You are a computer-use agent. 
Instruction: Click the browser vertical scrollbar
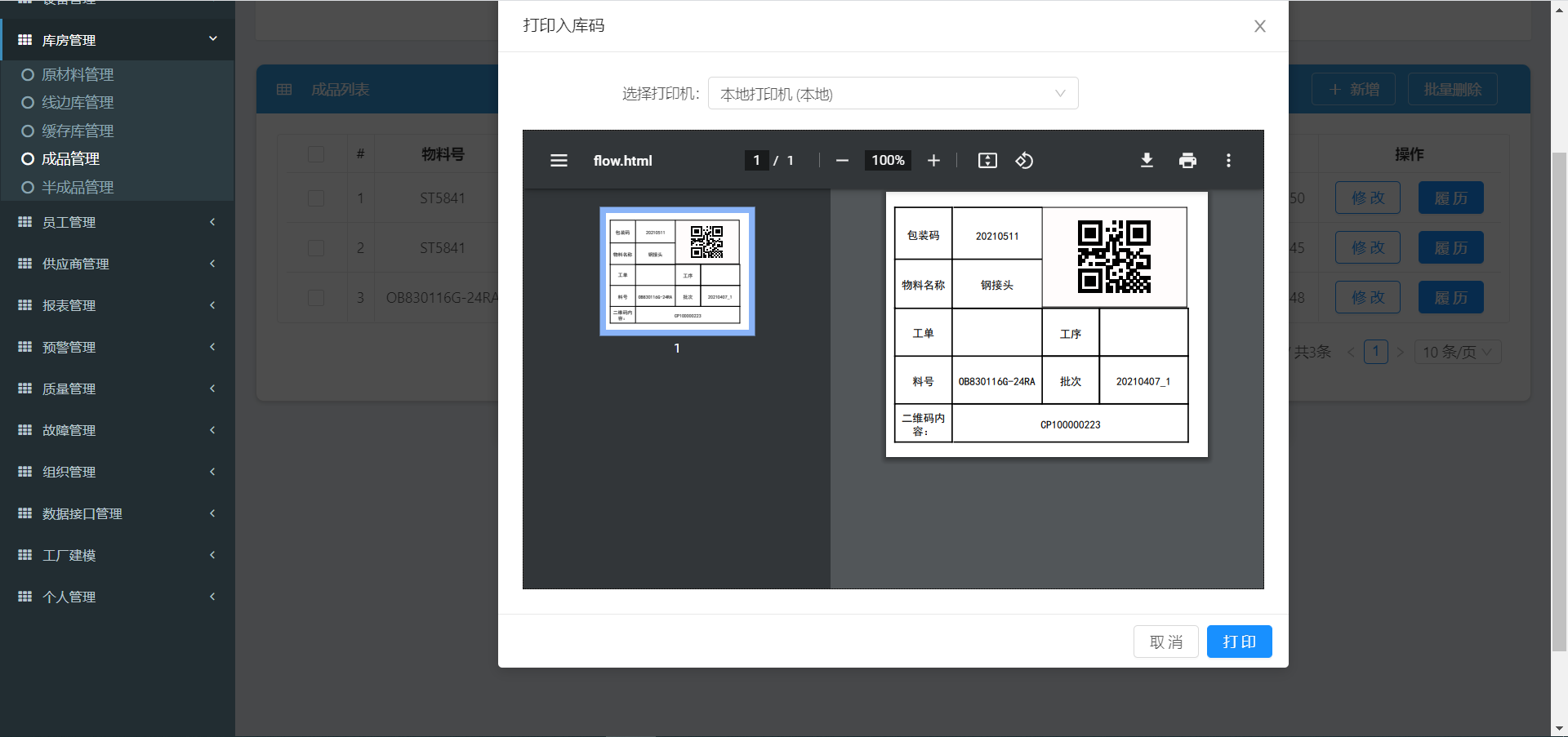[1559, 400]
